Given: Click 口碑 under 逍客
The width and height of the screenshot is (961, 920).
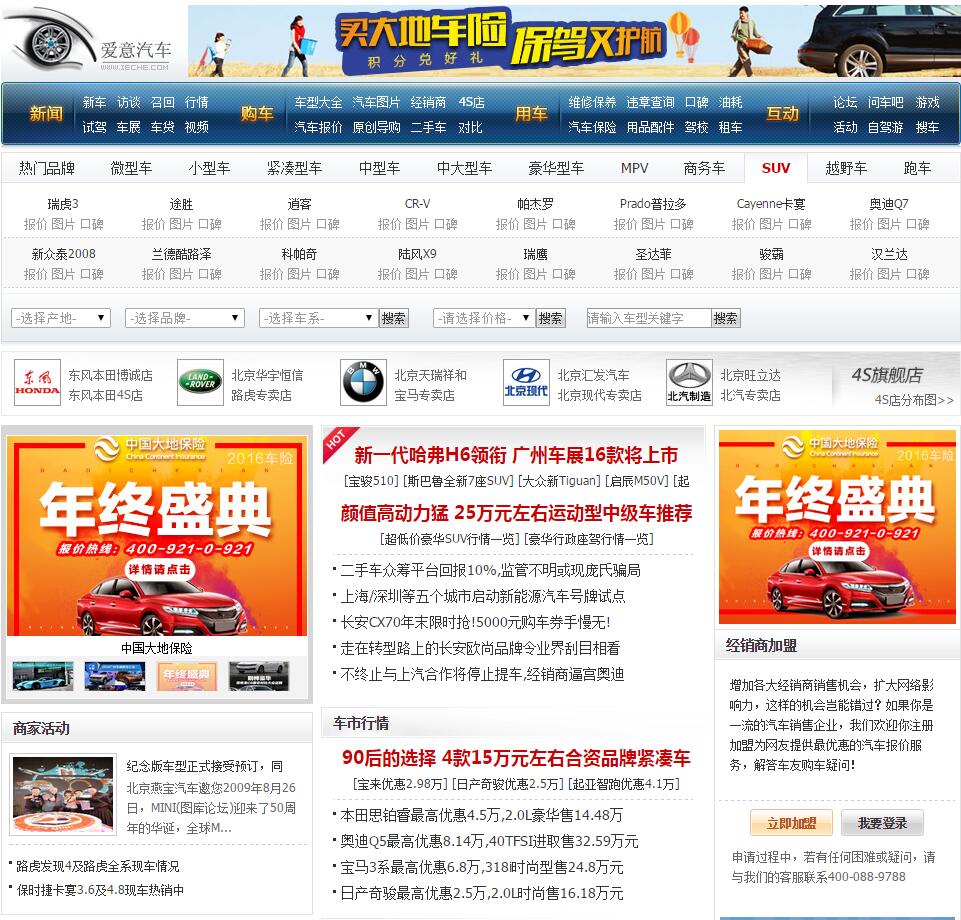Looking at the screenshot, I should (x=328, y=224).
